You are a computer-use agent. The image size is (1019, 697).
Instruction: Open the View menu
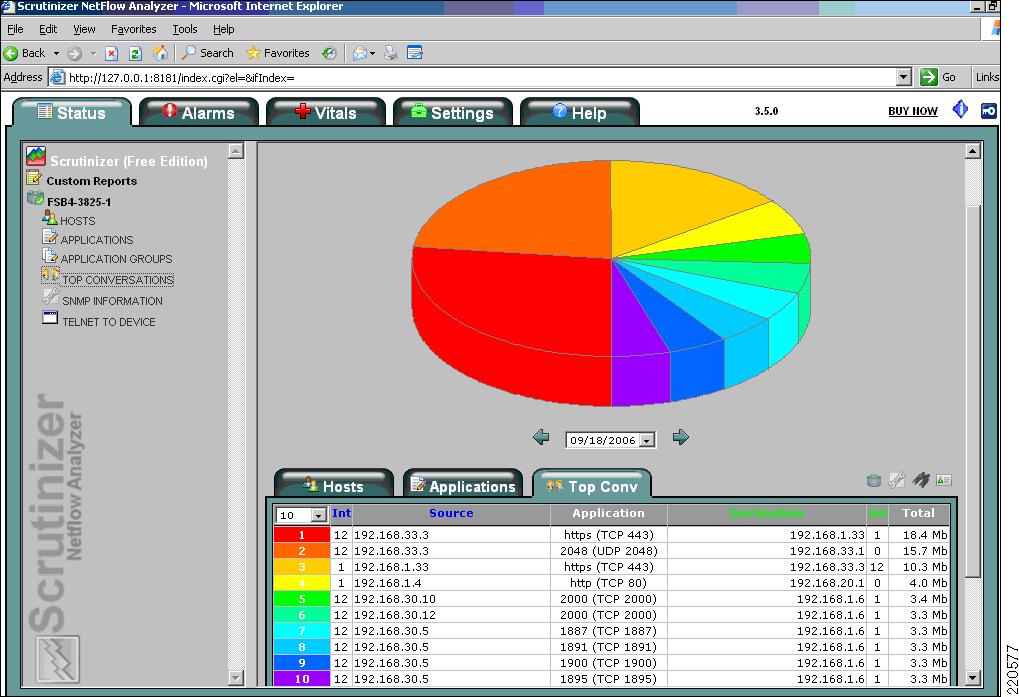pos(84,29)
